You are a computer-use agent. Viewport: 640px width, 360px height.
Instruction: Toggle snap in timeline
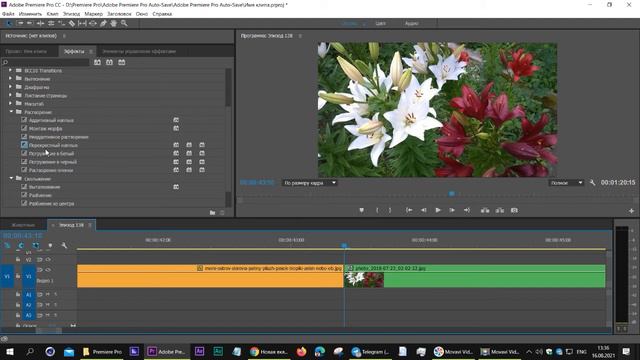(21, 245)
